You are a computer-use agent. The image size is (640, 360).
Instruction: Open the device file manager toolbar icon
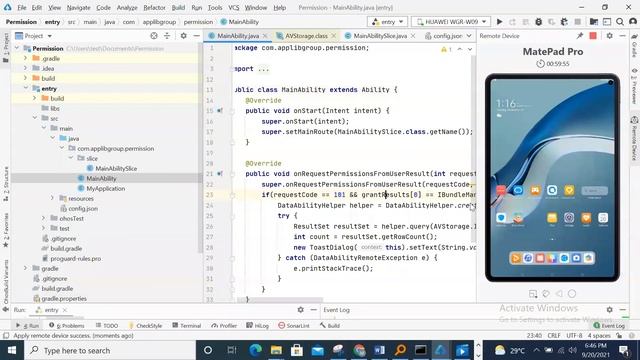pos(607,22)
